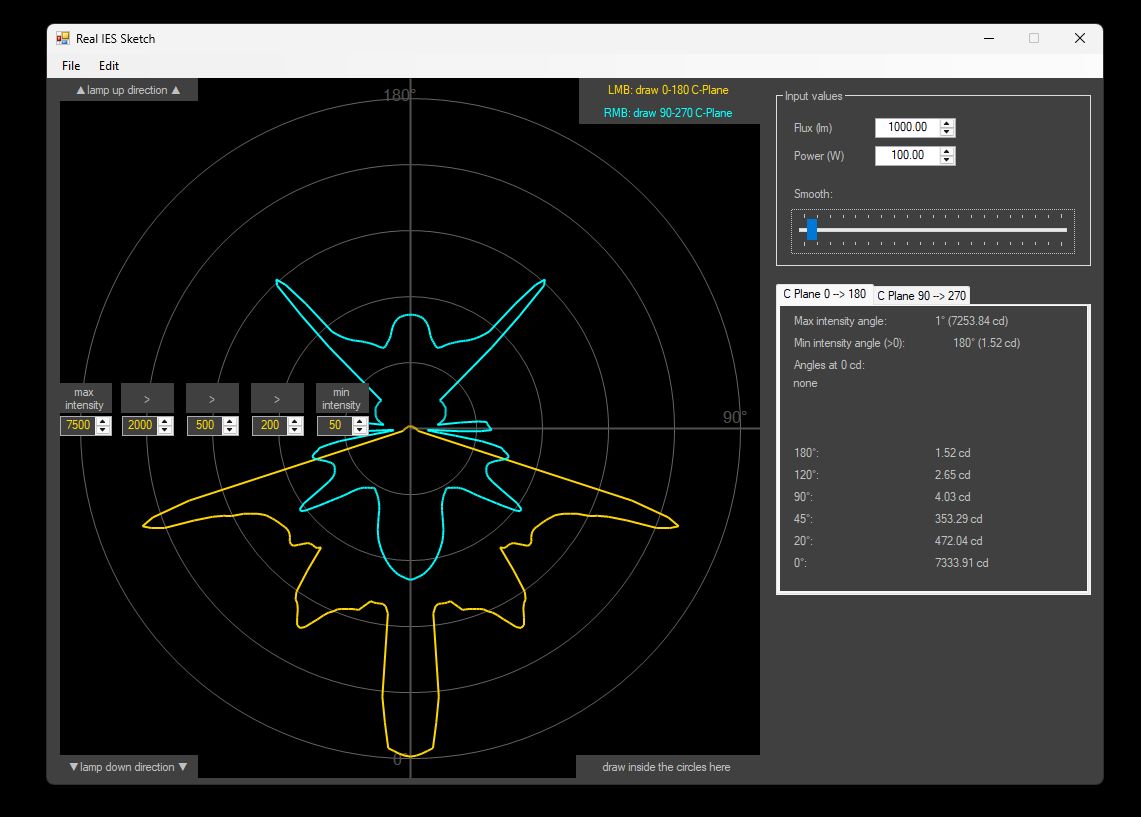1141x817 pixels.
Task: Increase max intensity 7500 with up arrow
Action: (x=103, y=421)
